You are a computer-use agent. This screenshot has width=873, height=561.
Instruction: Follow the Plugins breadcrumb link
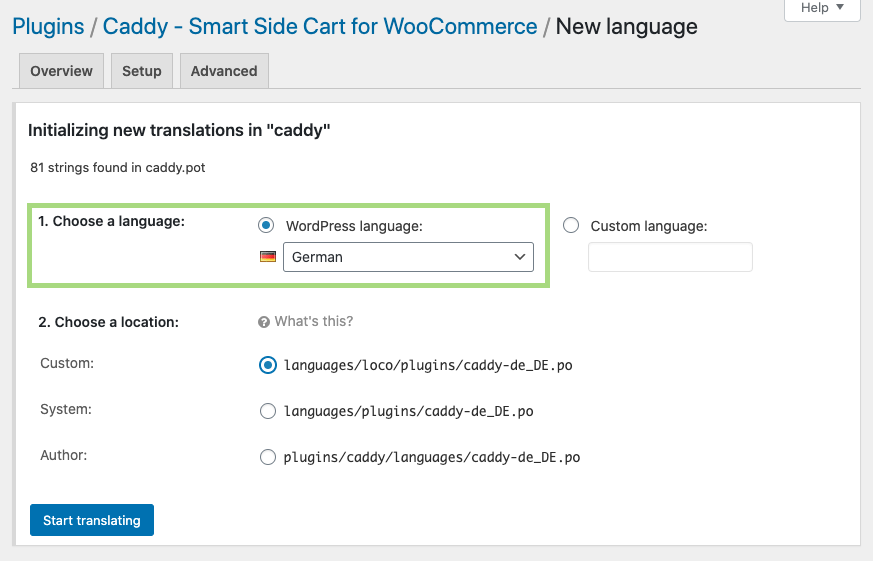coord(48,26)
